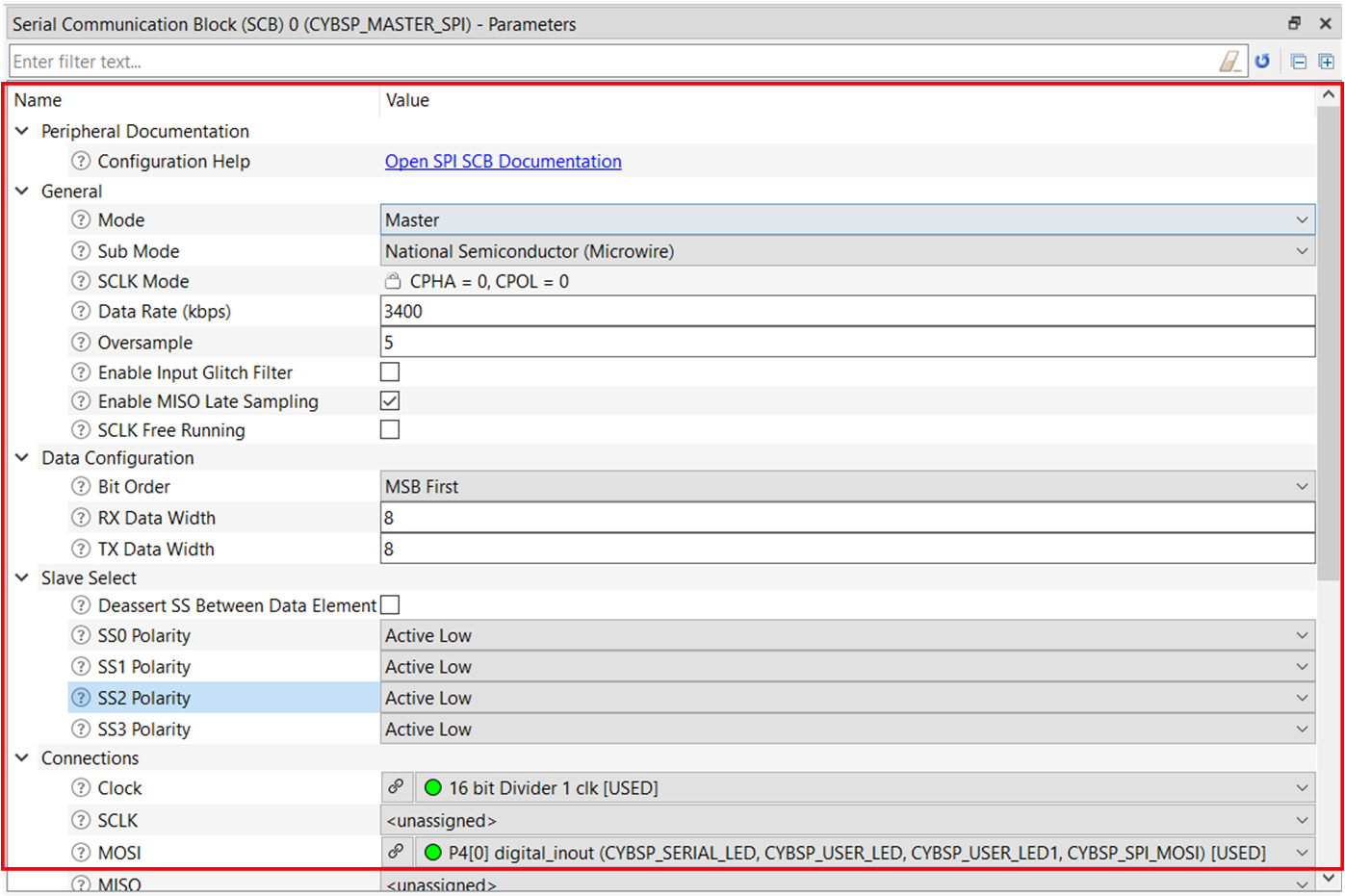Screen dimensions: 1345x896
Task: Enable the Input Glitch Filter checkbox
Action: [390, 371]
